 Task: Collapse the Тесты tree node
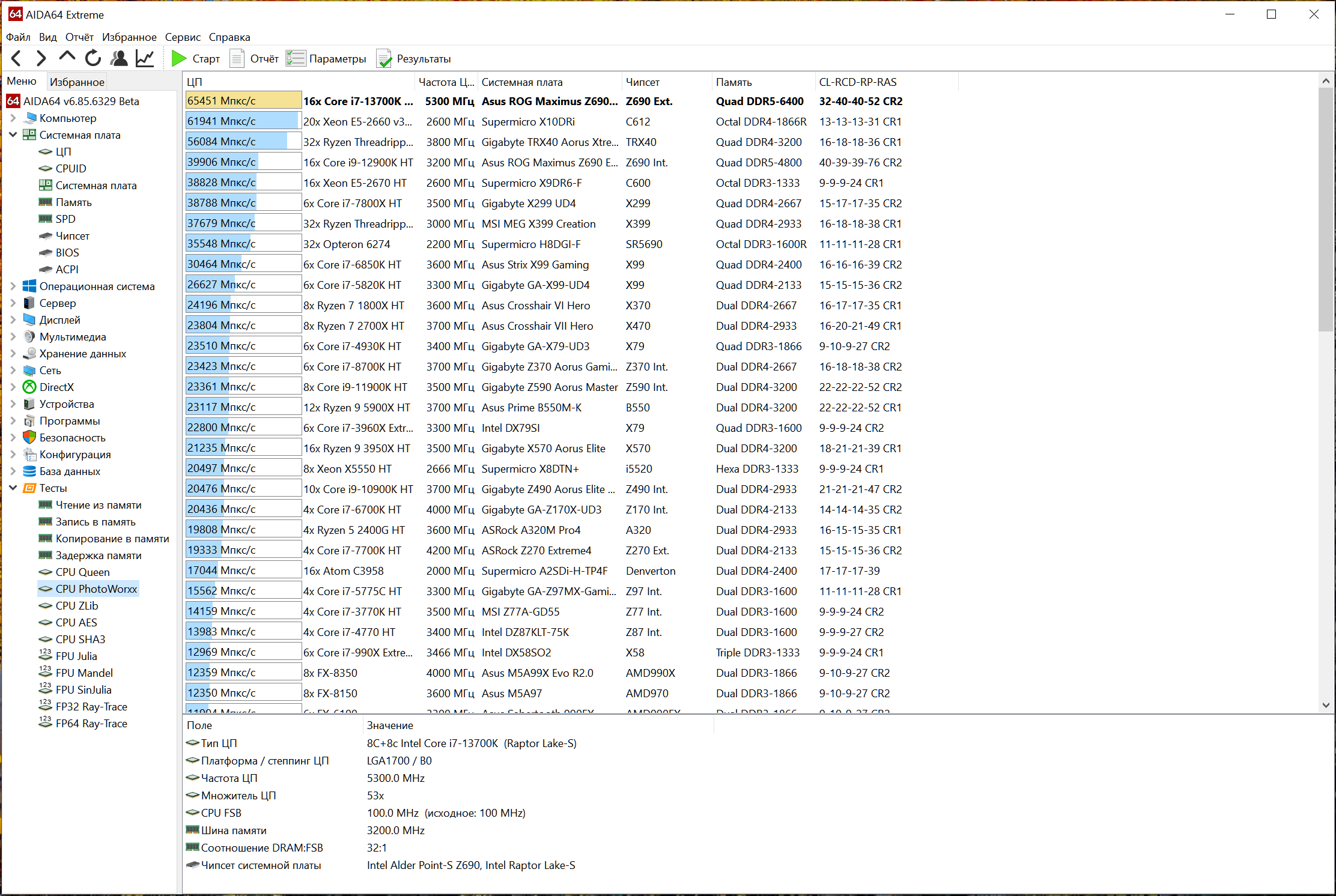(x=13, y=488)
